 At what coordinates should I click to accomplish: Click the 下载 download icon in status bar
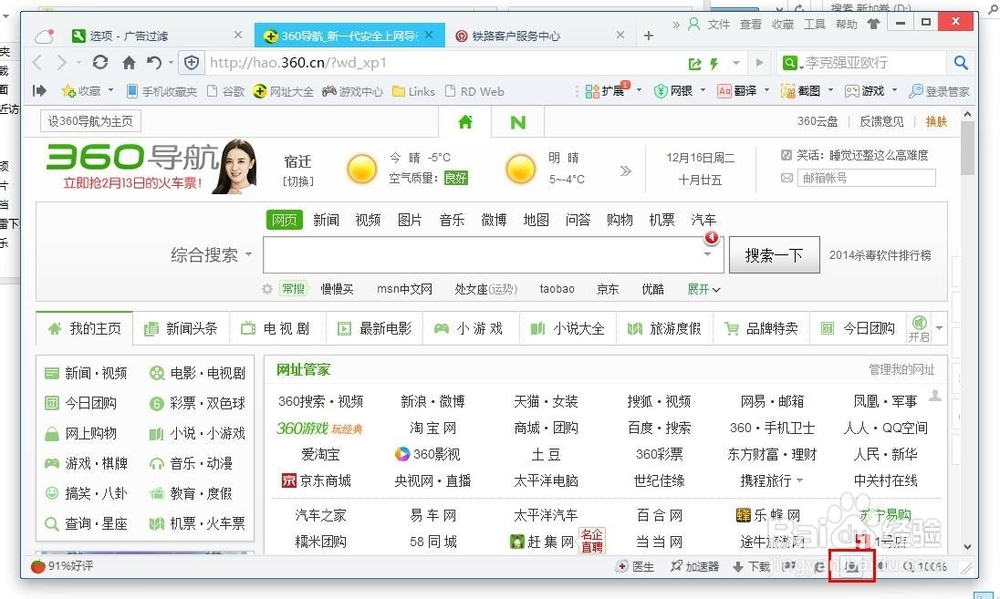tap(738, 566)
